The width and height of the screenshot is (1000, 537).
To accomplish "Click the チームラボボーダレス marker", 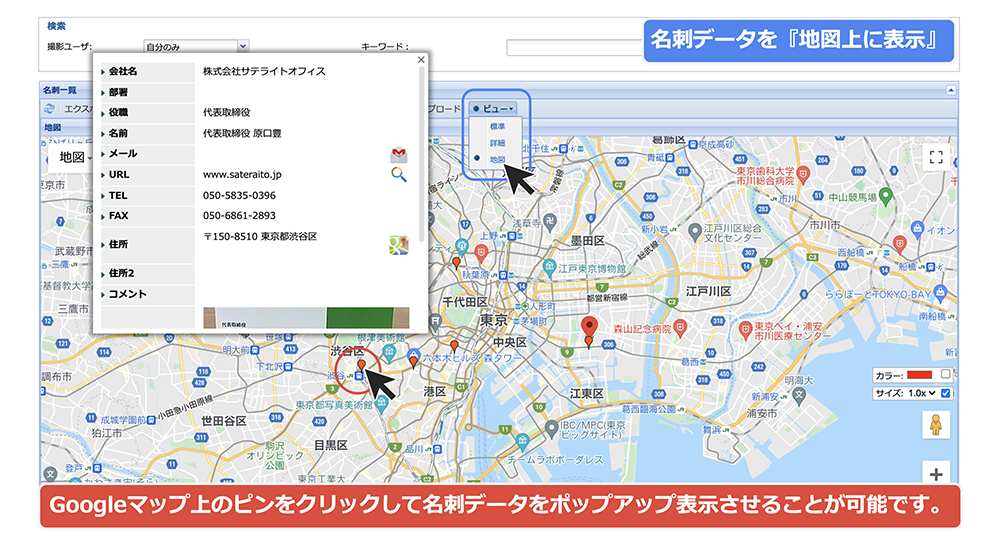I will click(523, 441).
